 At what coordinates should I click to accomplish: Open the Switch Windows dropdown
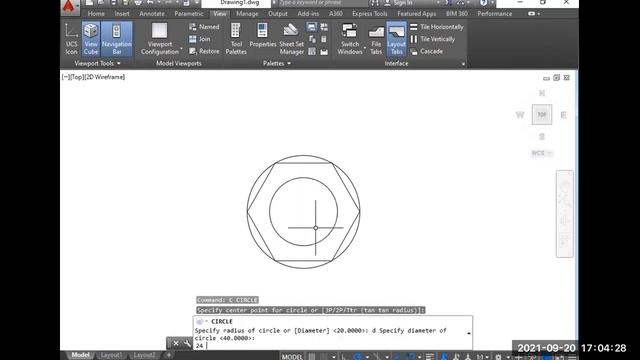point(350,39)
